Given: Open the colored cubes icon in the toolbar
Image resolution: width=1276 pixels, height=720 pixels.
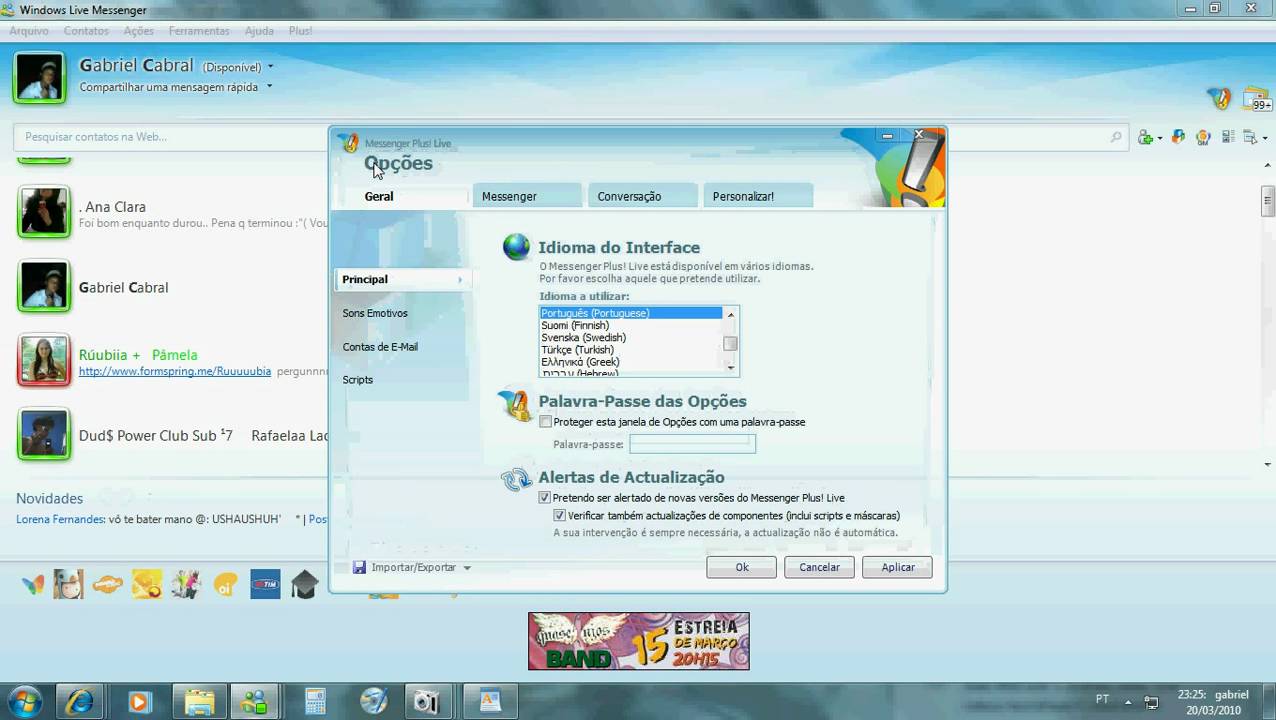Looking at the screenshot, I should click(1178, 137).
